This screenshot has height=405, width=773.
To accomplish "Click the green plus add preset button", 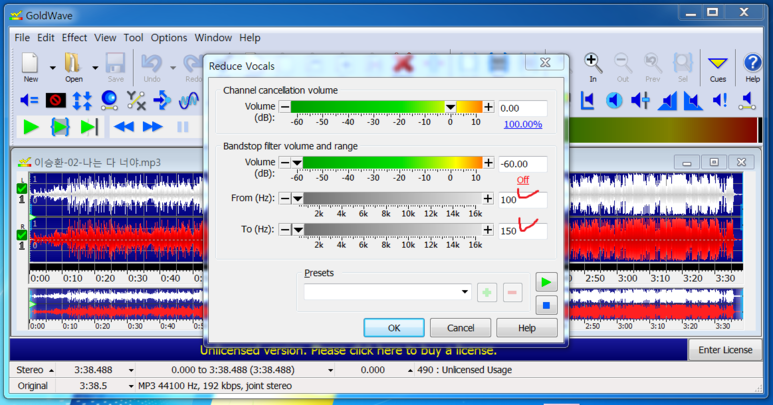I will tap(487, 292).
